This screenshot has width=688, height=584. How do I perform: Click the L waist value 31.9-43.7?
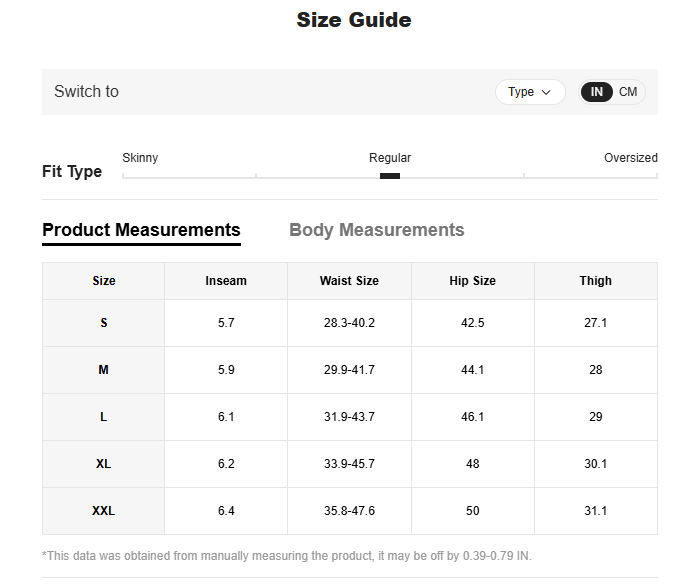click(x=349, y=417)
